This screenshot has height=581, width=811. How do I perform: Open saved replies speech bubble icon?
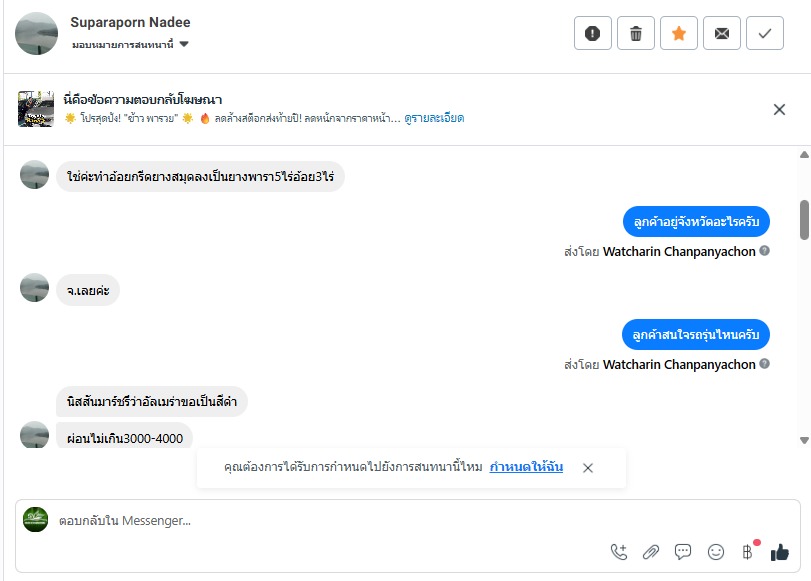click(683, 551)
